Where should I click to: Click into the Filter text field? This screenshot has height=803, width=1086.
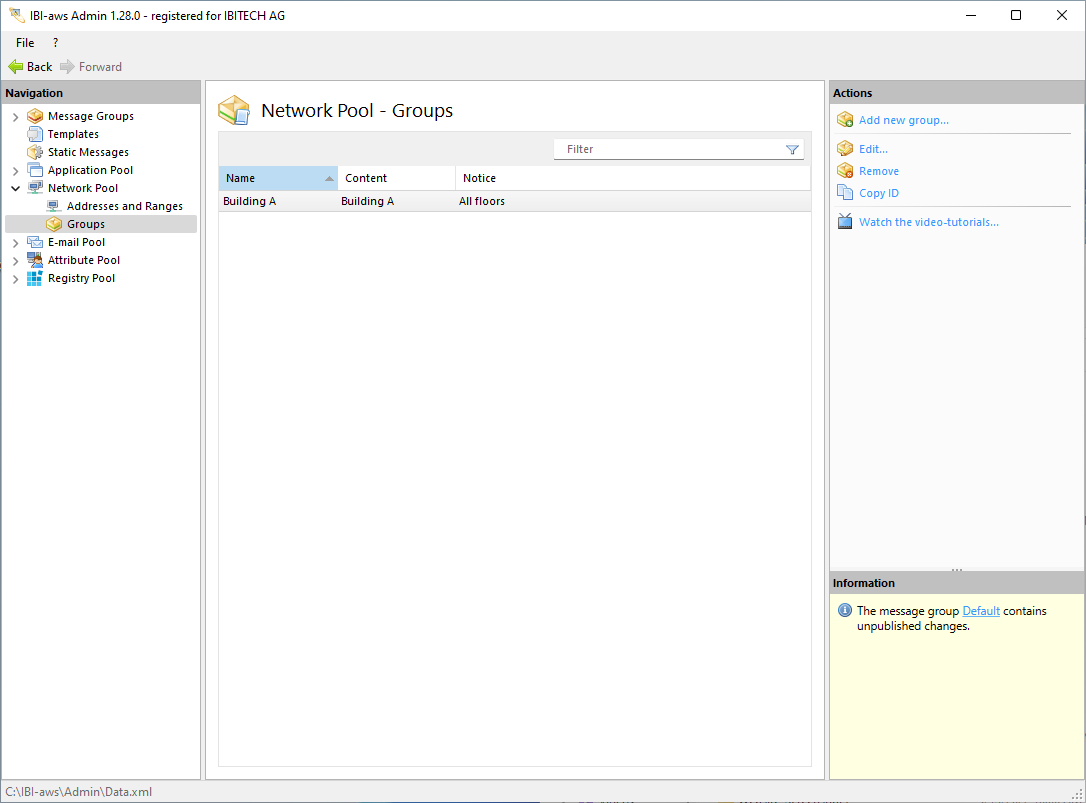(670, 149)
